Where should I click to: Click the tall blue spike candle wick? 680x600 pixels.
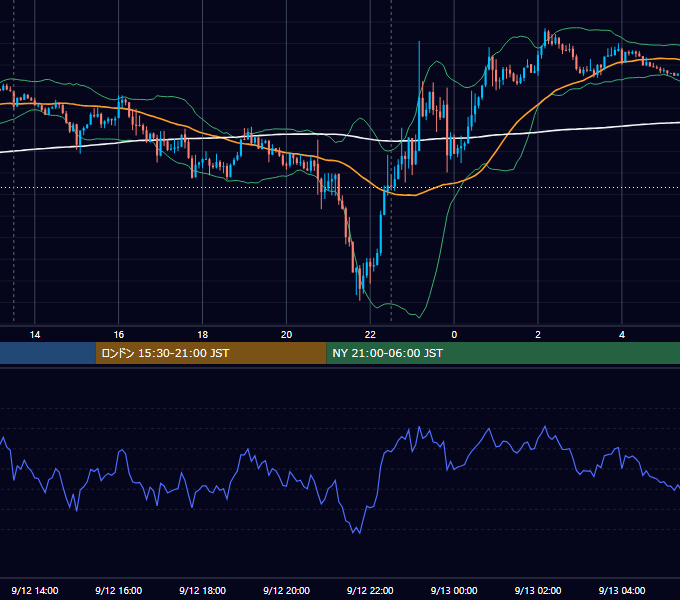[419, 69]
